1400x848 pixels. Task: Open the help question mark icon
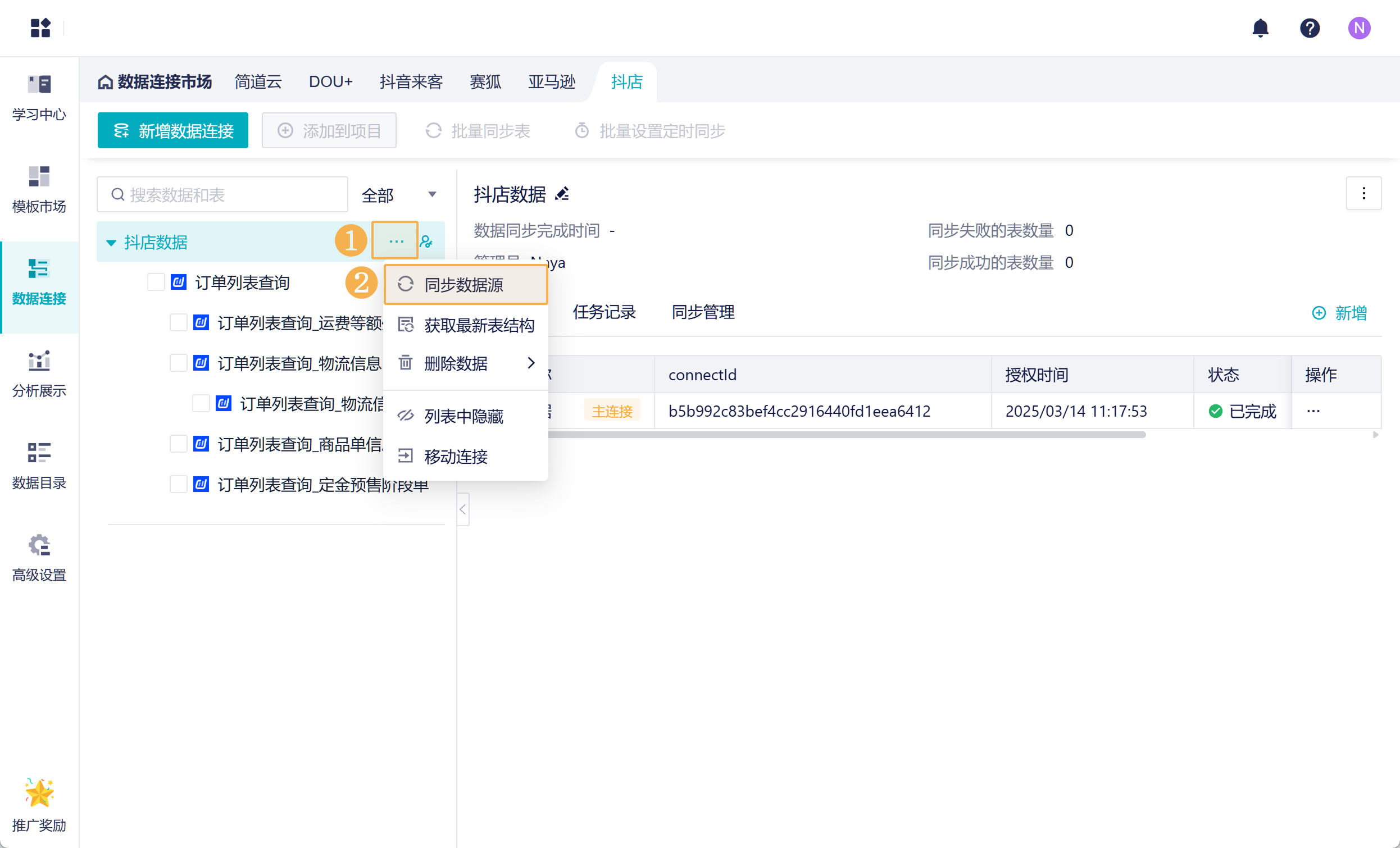(x=1309, y=28)
